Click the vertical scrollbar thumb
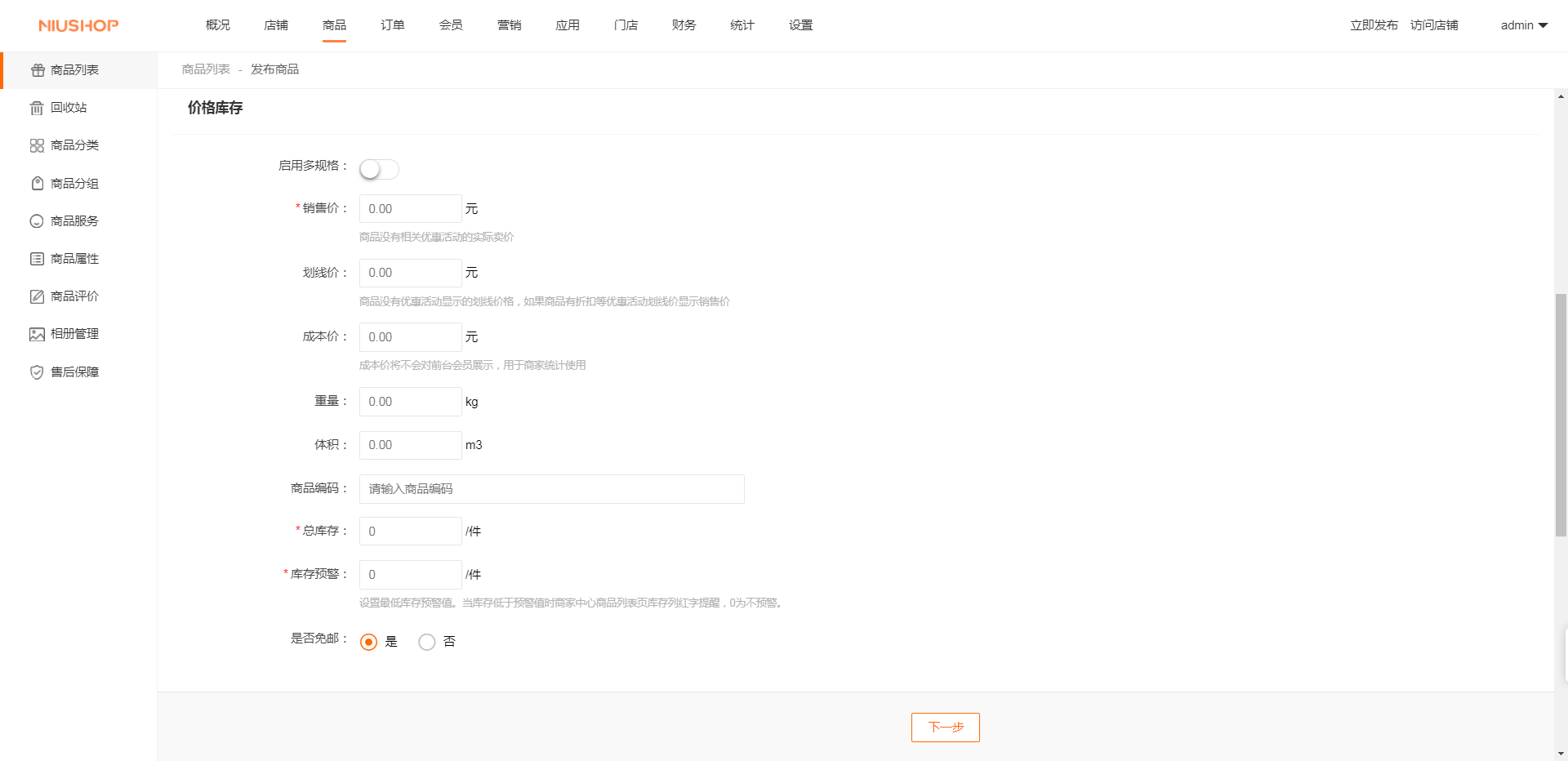 point(1561,415)
